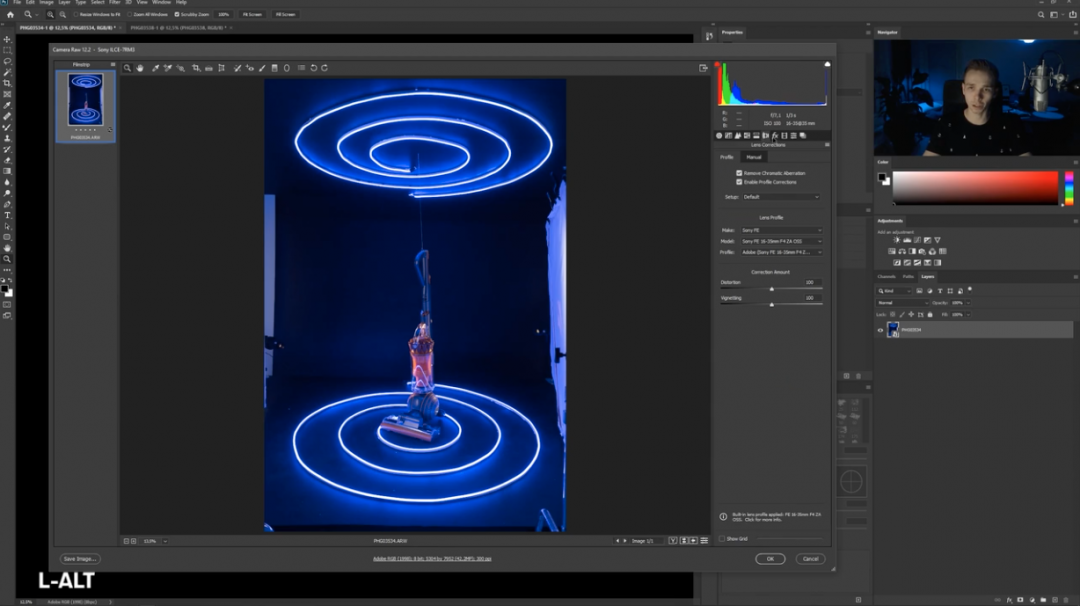Open the layer Opacity dropdown arrow

click(x=968, y=303)
